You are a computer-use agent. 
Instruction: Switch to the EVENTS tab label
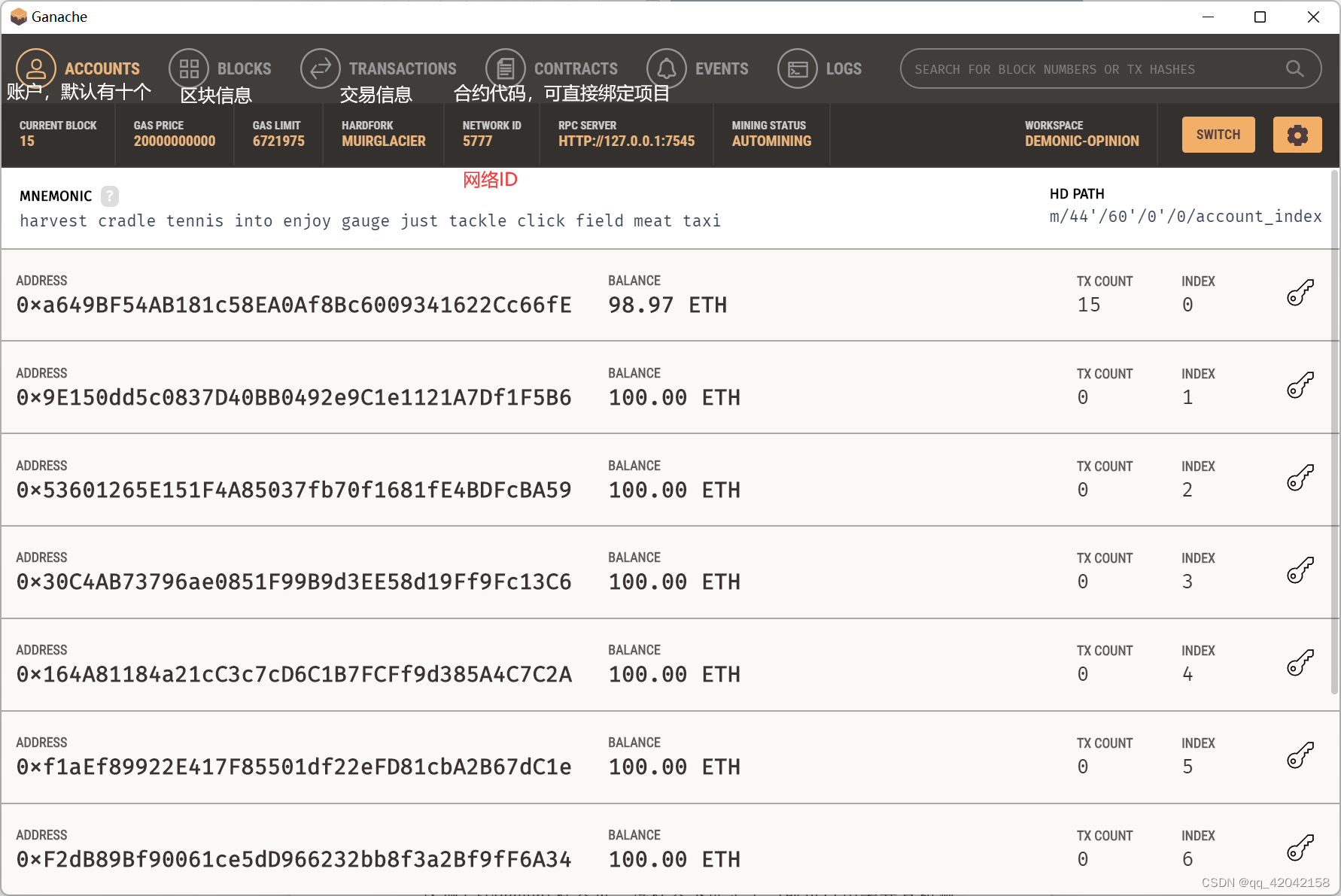[x=722, y=68]
